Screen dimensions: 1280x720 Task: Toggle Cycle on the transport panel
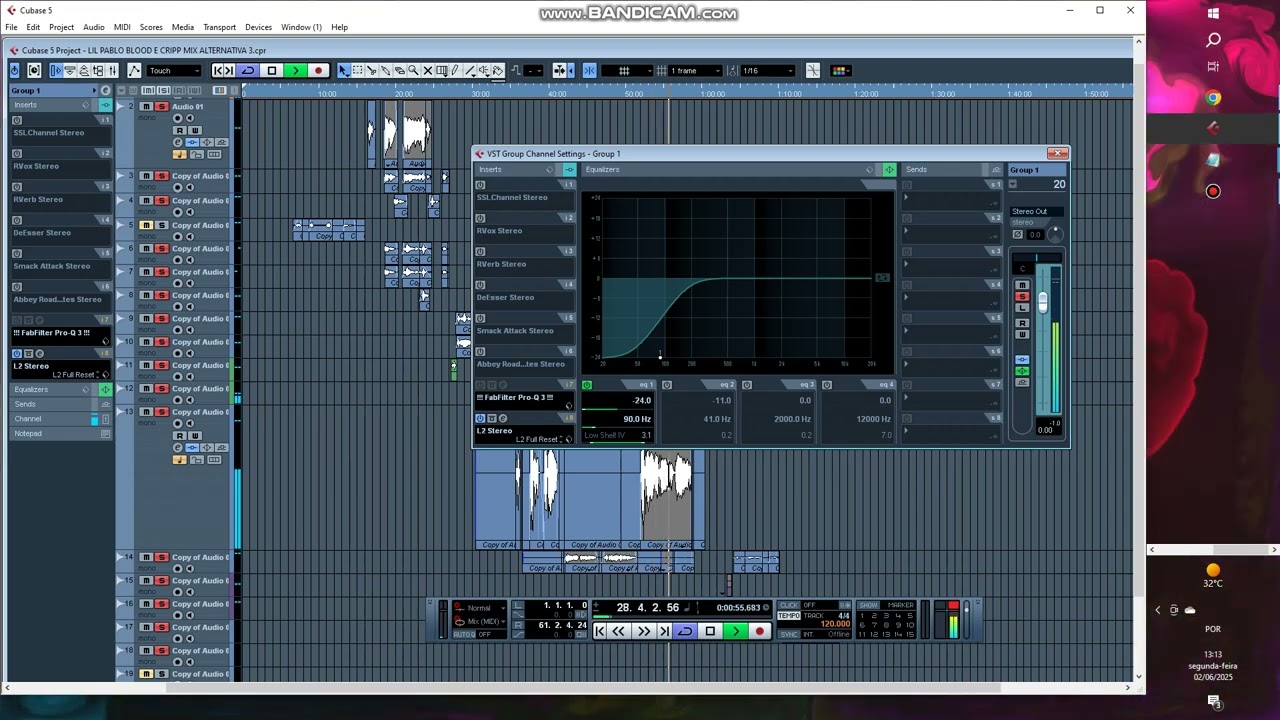pyautogui.click(x=685, y=631)
